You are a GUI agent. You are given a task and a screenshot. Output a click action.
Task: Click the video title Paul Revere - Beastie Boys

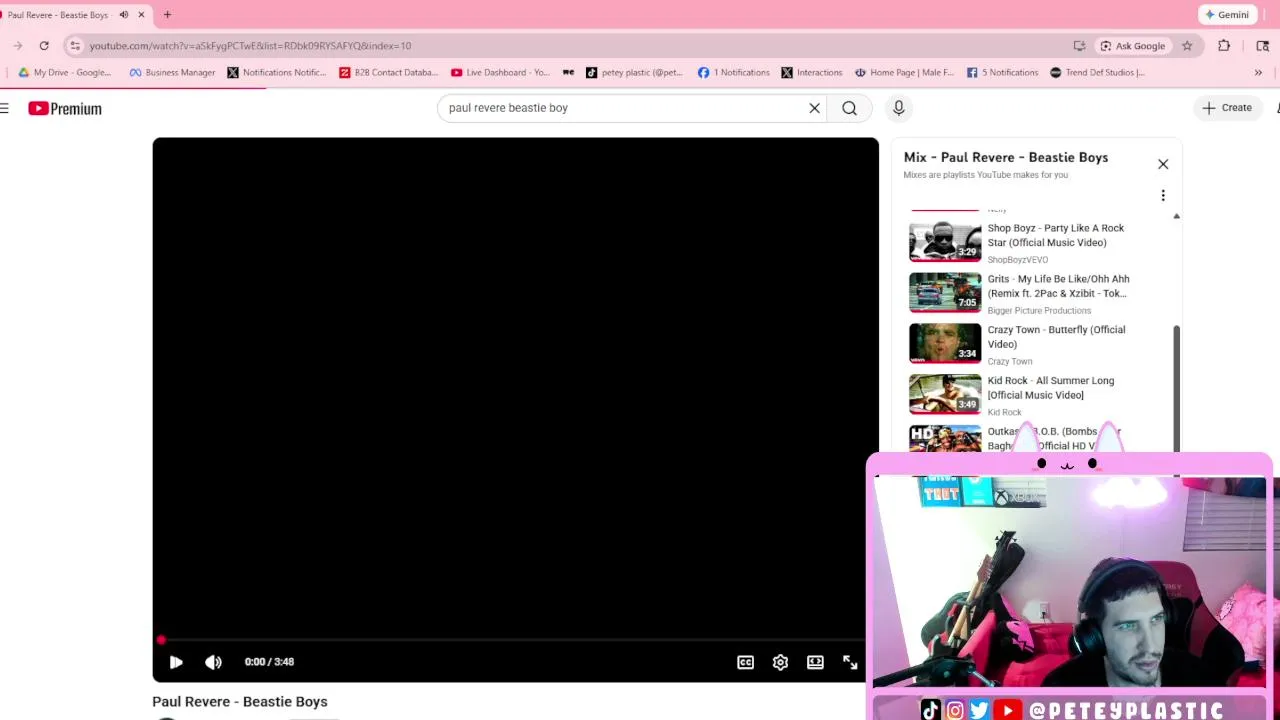240,702
